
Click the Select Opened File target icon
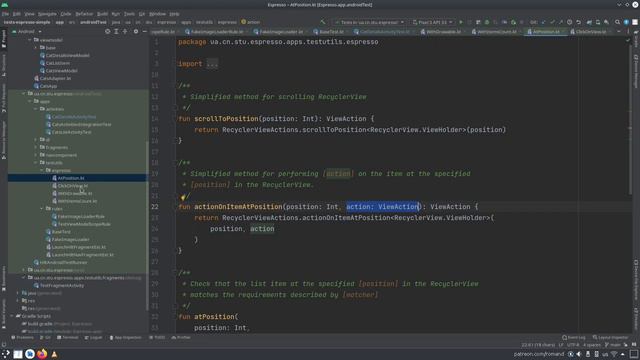point(107,31)
